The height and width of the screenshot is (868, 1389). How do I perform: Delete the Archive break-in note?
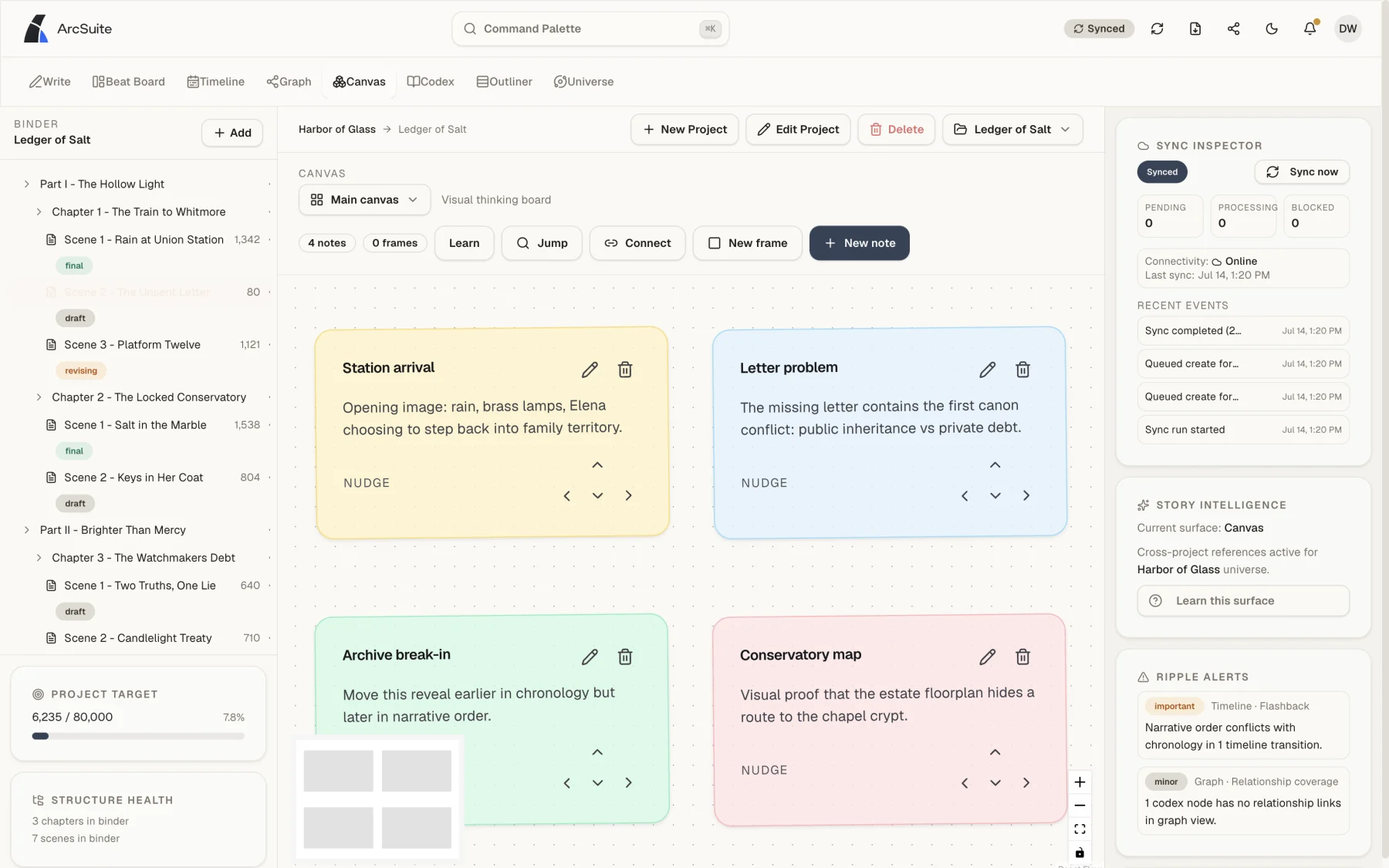tap(625, 657)
